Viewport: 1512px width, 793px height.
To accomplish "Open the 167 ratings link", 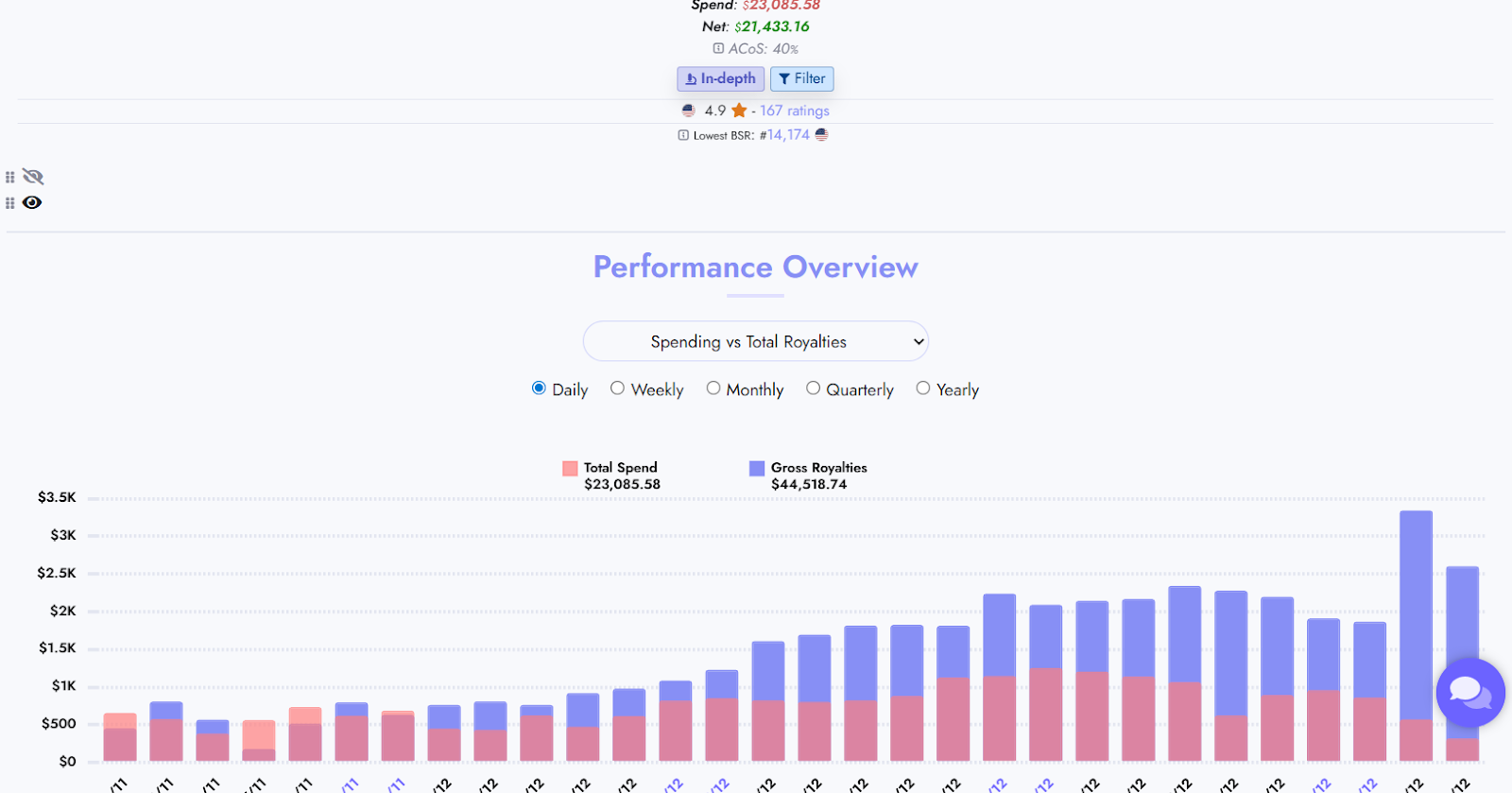I will click(794, 111).
